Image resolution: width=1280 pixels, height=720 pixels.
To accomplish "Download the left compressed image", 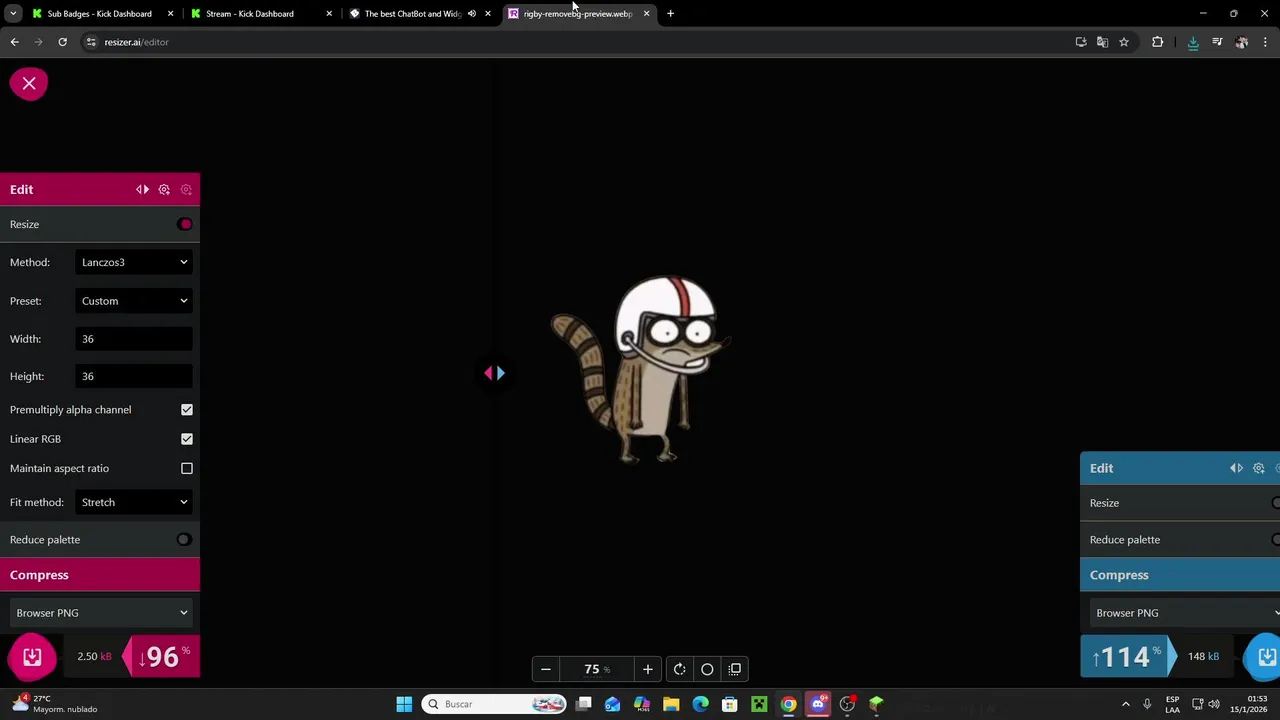I will point(32,657).
